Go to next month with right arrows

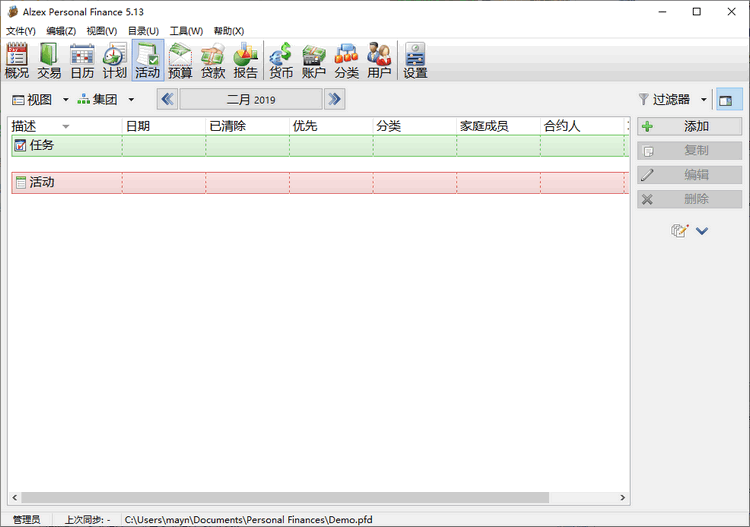point(334,99)
